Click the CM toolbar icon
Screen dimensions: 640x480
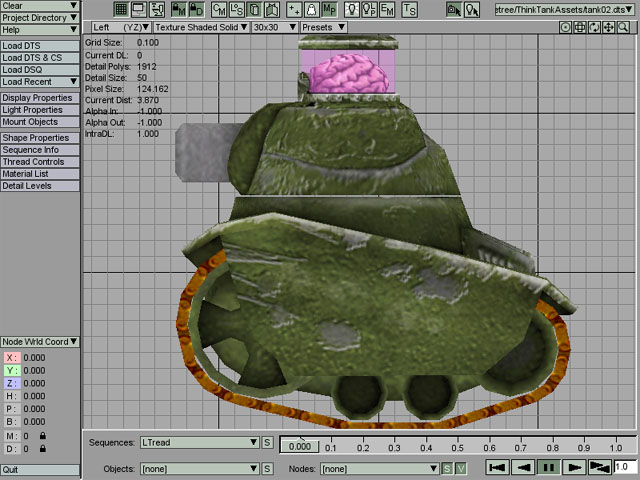219,9
